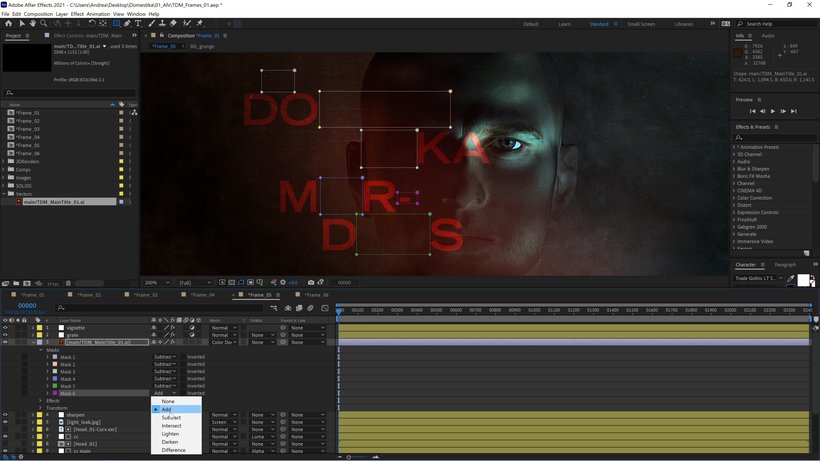Open Mask 4 mode dropdown showing Subtract
This screenshot has height=461, width=820.
164,379
